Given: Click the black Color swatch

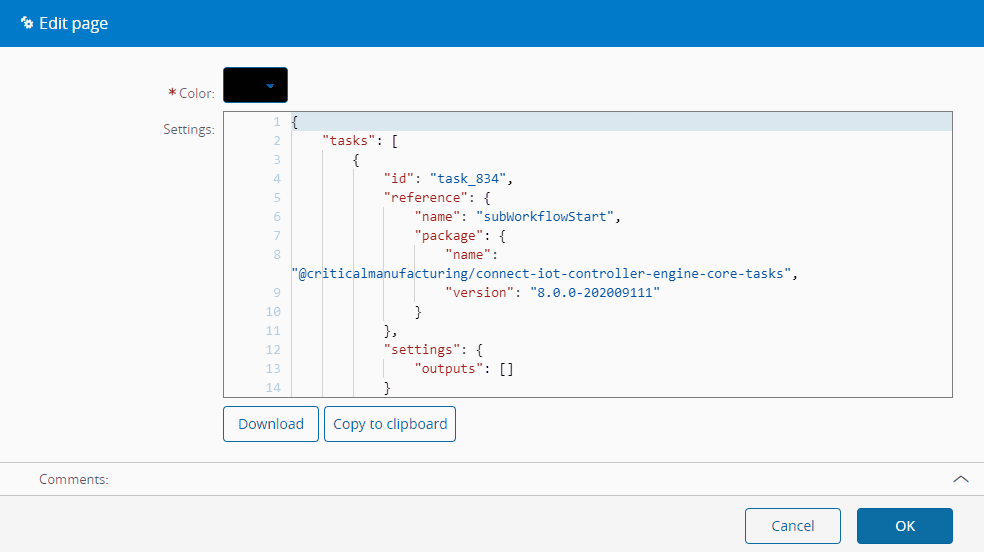Looking at the screenshot, I should click(243, 86).
